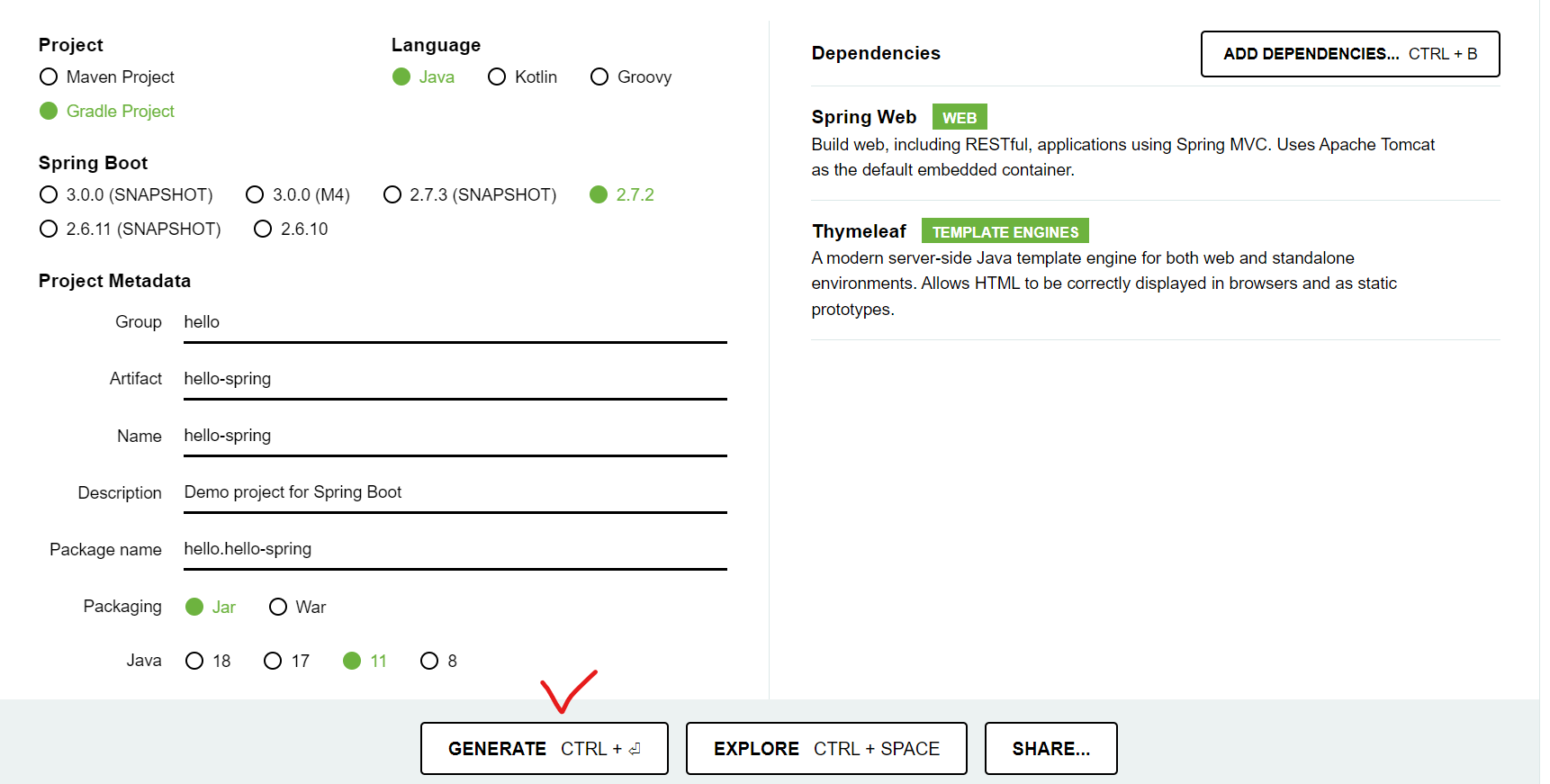Image resolution: width=1550 pixels, height=784 pixels.
Task: Choose Groovy language option
Action: (x=599, y=77)
